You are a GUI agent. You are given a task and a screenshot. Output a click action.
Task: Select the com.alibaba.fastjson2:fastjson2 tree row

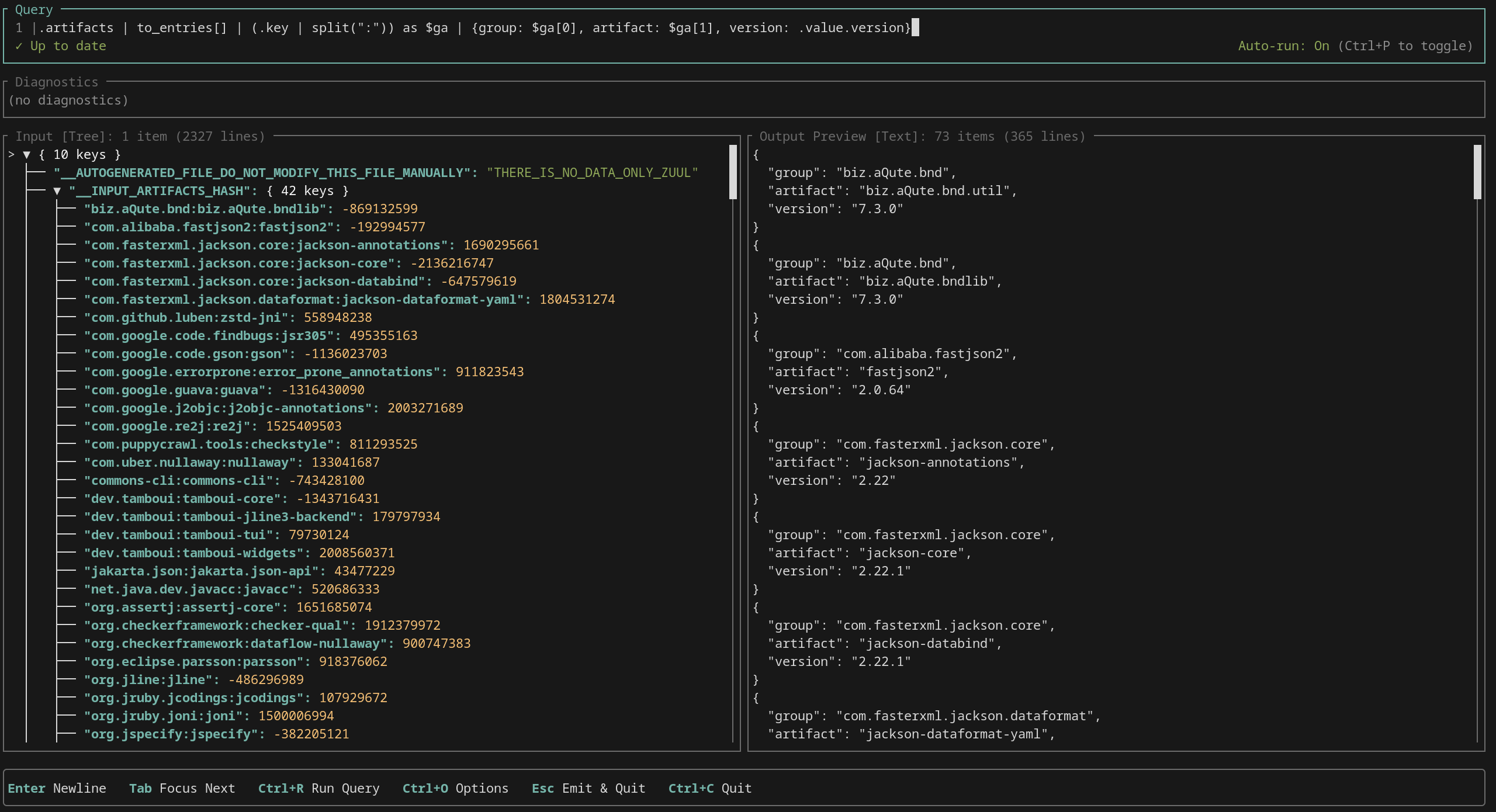coord(254,227)
